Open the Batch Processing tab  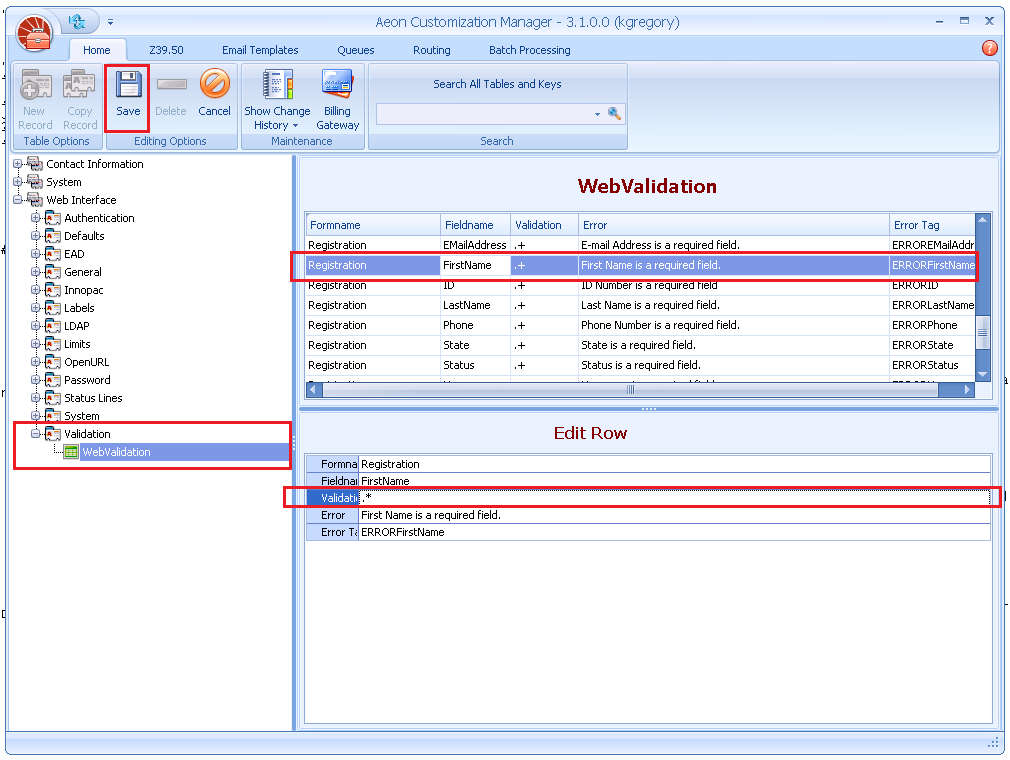point(529,50)
